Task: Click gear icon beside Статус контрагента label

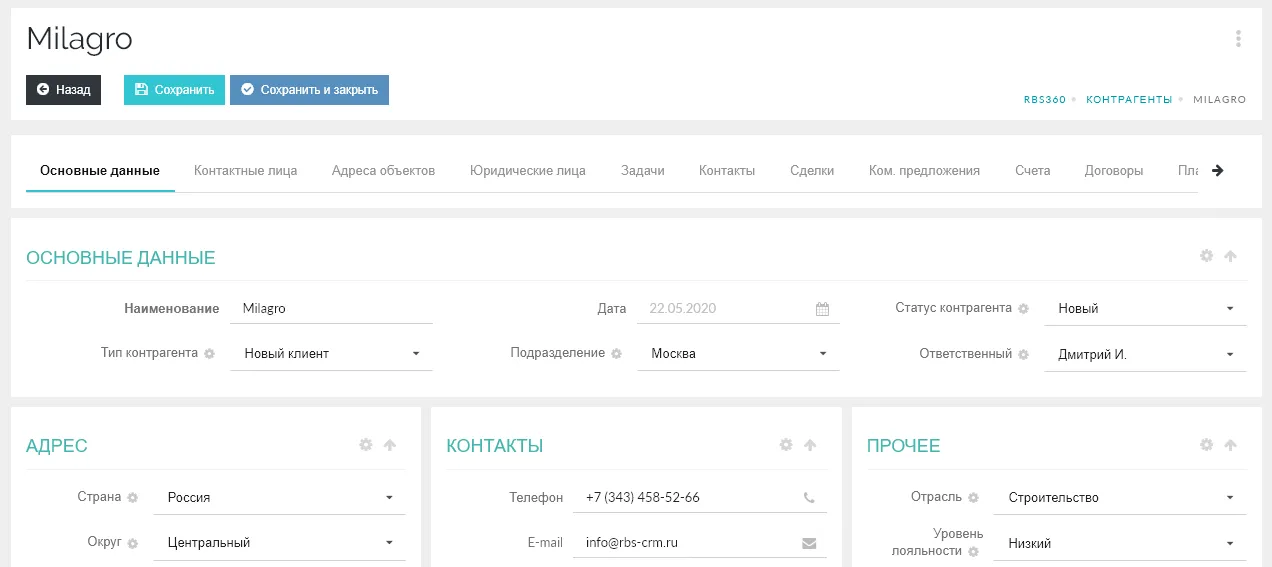Action: pos(1023,309)
